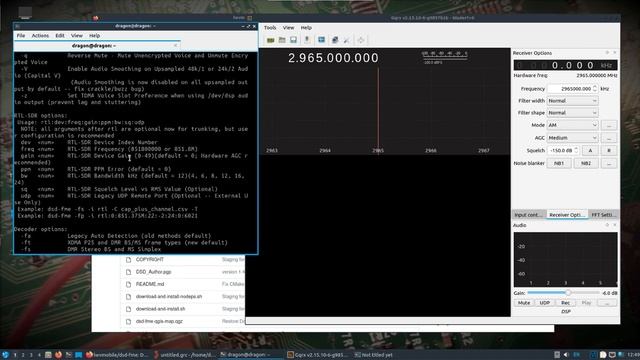Viewport: 640px width, 360px height.
Task: Open the Filter width dropdown
Action: click(572, 101)
